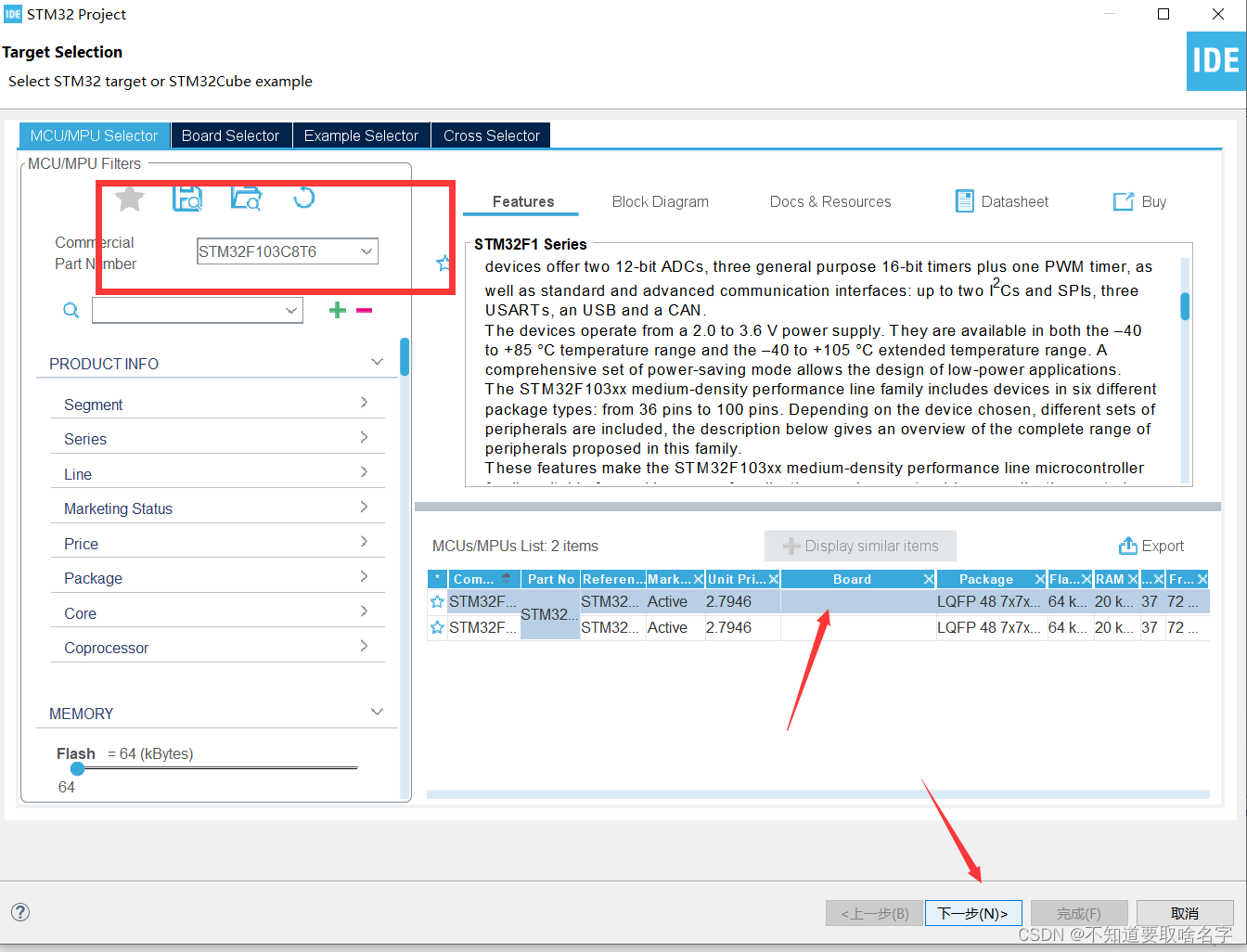Switch to MCU/MPU Selector tab
This screenshot has height=952, width=1247.
[95, 135]
